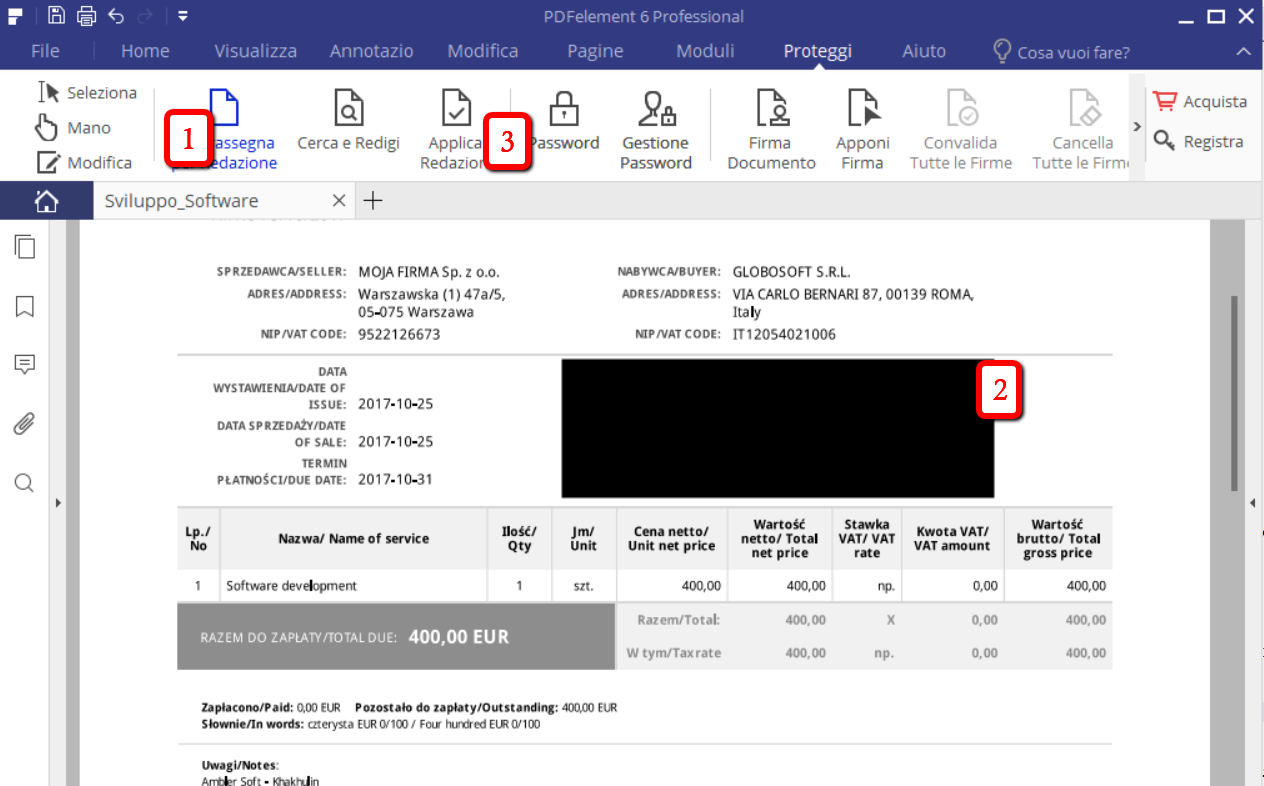This screenshot has height=786, width=1264.
Task: Click the Convalida Tutte le Firme icon
Action: tap(961, 108)
